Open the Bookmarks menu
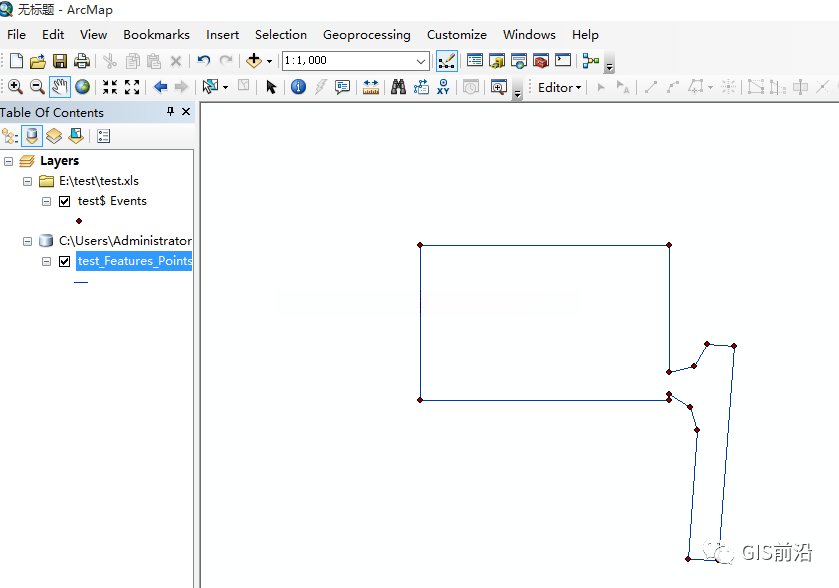This screenshot has width=839, height=588. tap(156, 34)
